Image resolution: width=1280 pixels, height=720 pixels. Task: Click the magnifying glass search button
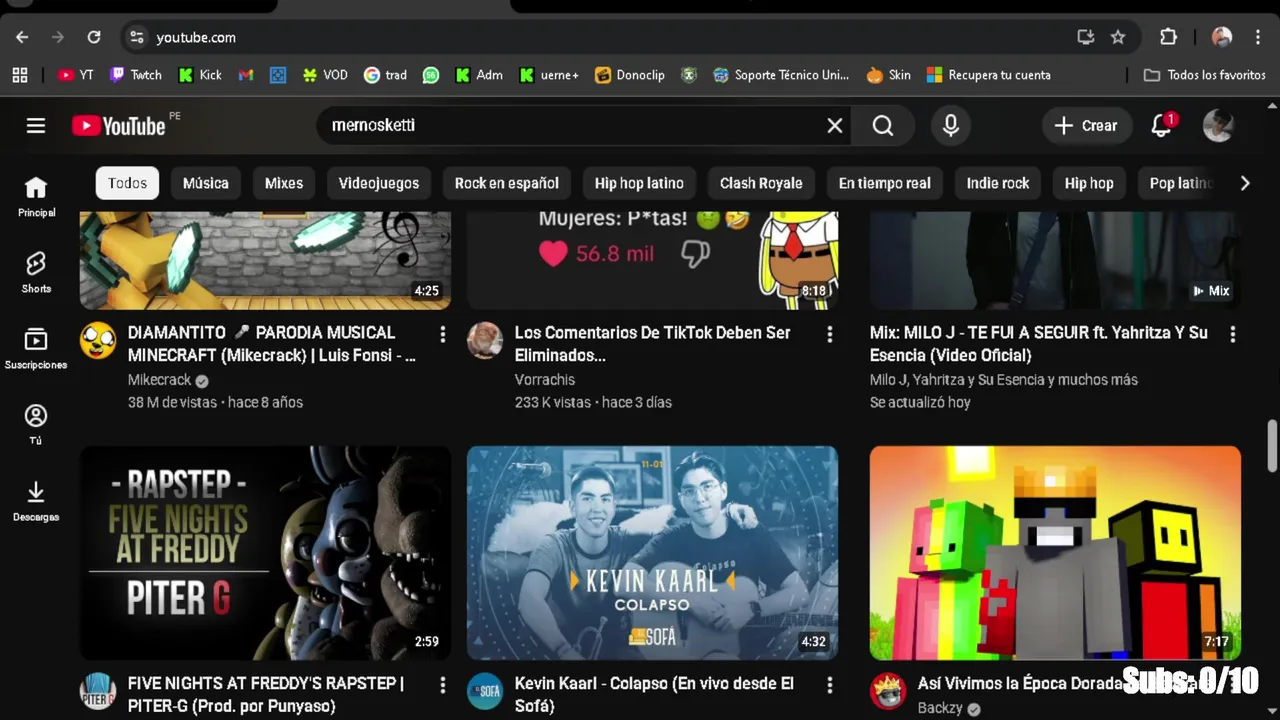coord(882,125)
